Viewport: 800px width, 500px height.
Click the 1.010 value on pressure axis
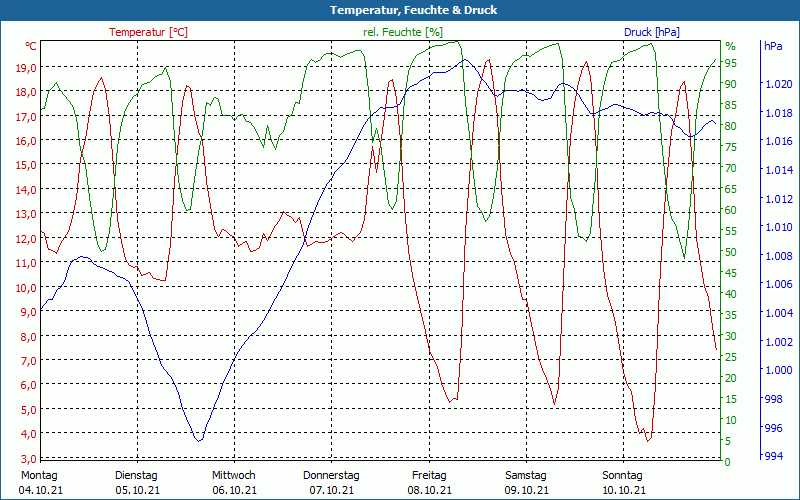779,227
